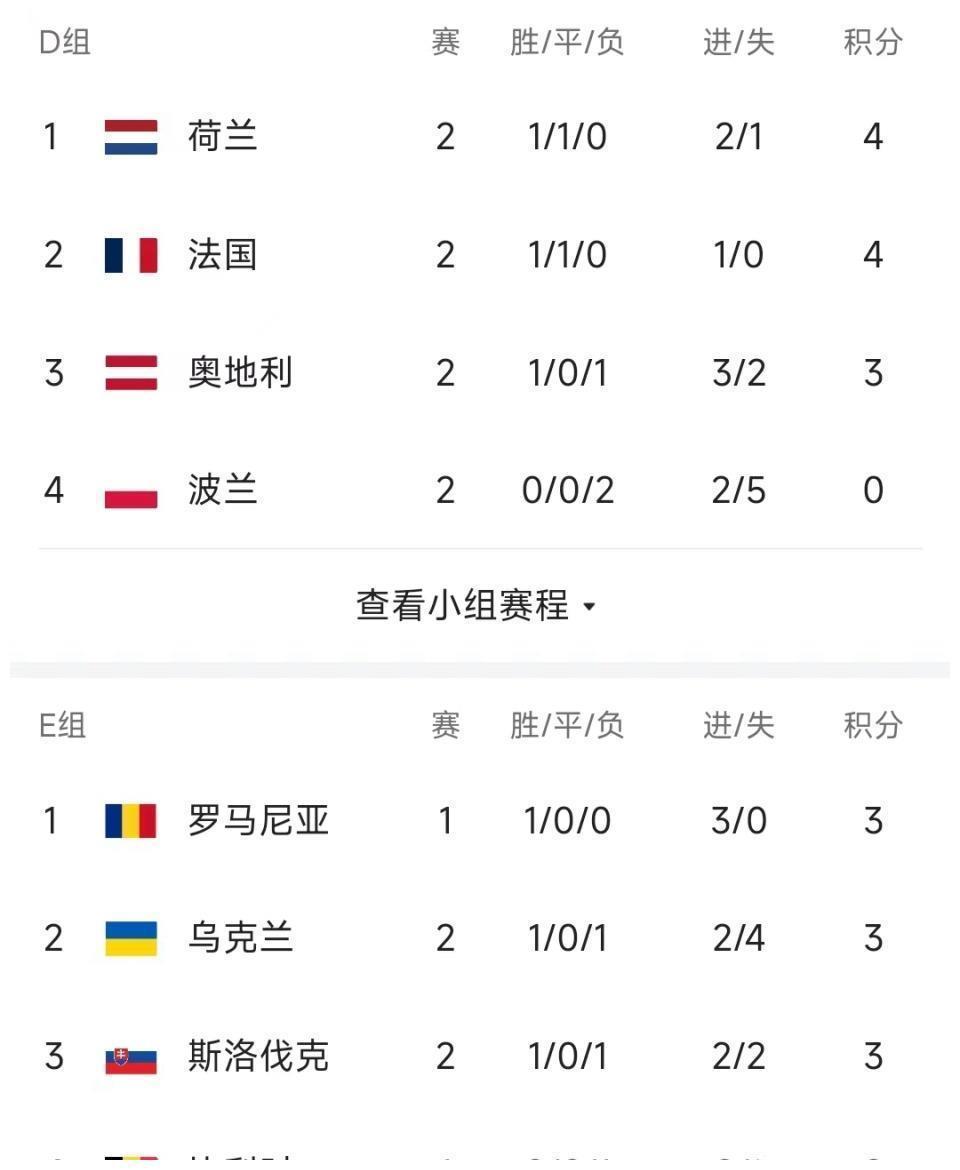The width and height of the screenshot is (960, 1170).
Task: Open team 波兰 details
Action: point(222,491)
